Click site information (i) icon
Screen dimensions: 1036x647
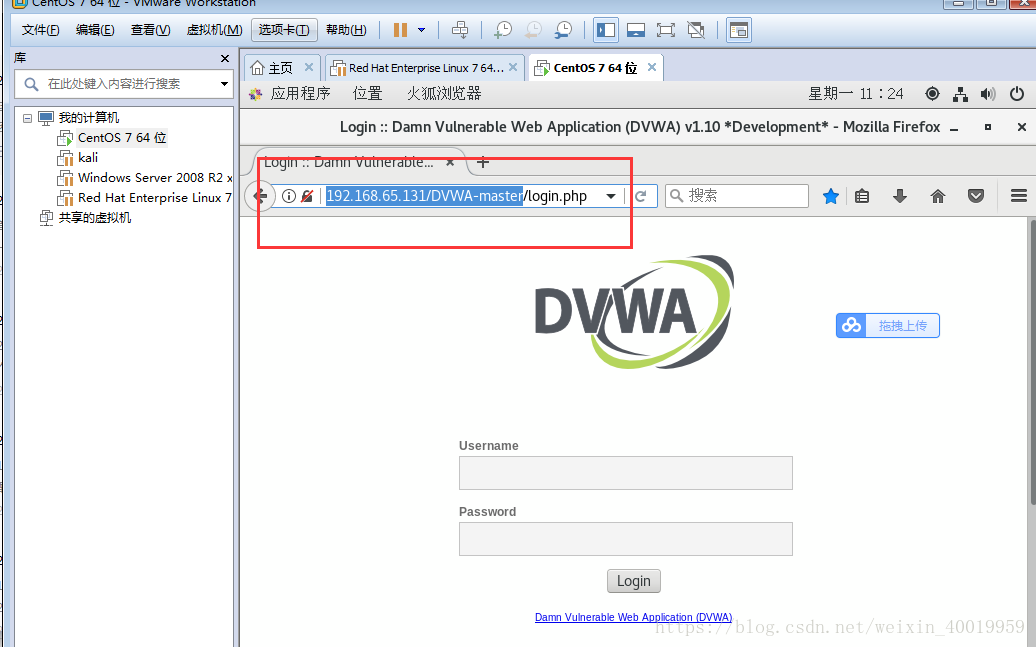(x=289, y=196)
